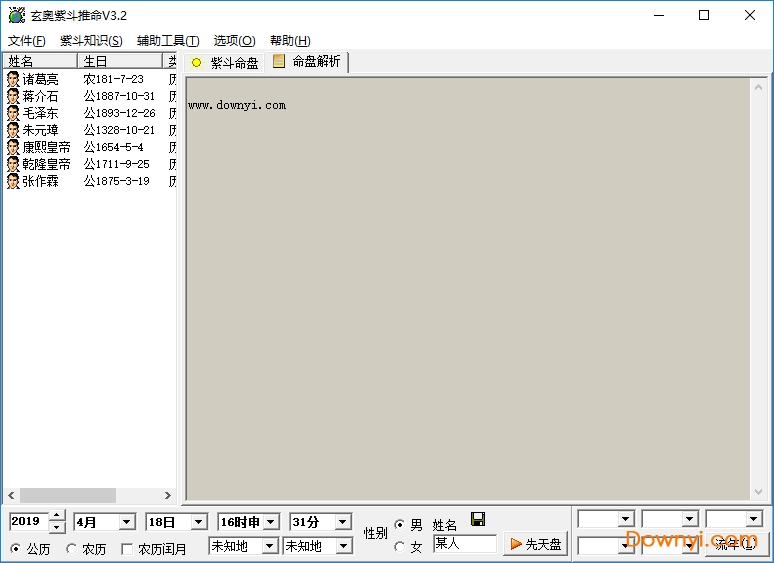The image size is (774, 563).
Task: Enable the 农历闰月 checkbox
Action: click(x=127, y=549)
